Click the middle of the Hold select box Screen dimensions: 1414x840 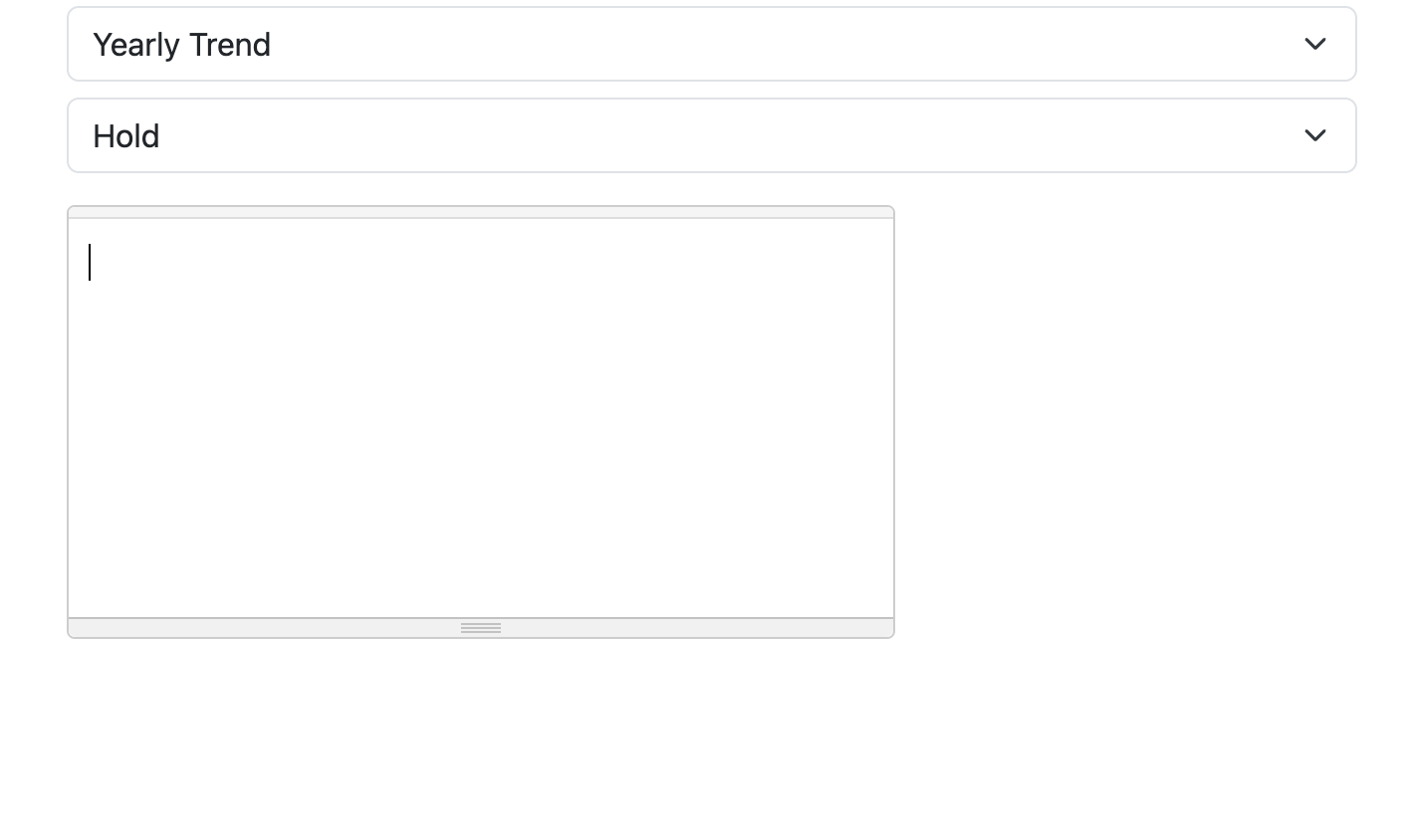click(x=711, y=135)
